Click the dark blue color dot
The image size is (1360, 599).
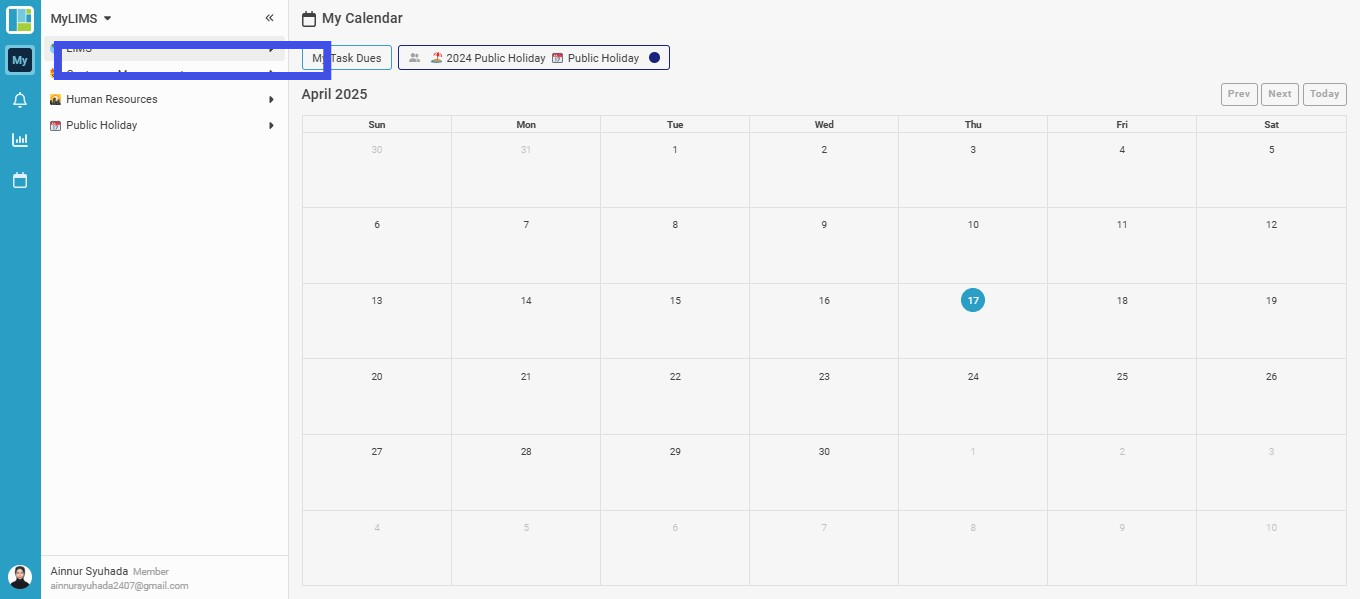(x=655, y=58)
